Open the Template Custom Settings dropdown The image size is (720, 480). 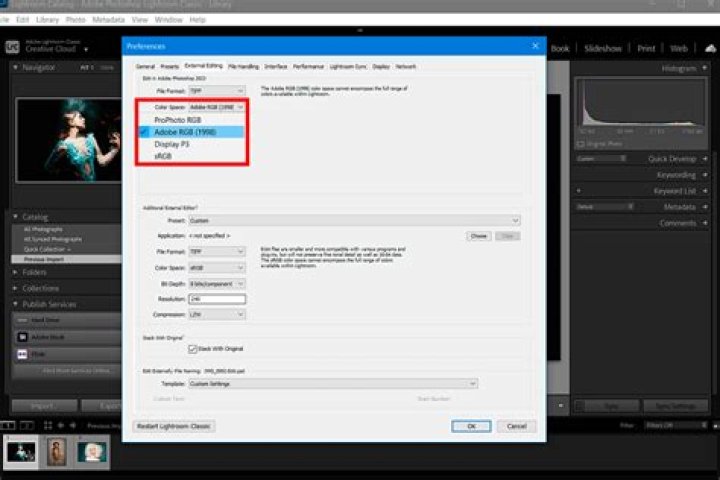pyautogui.click(x=333, y=384)
